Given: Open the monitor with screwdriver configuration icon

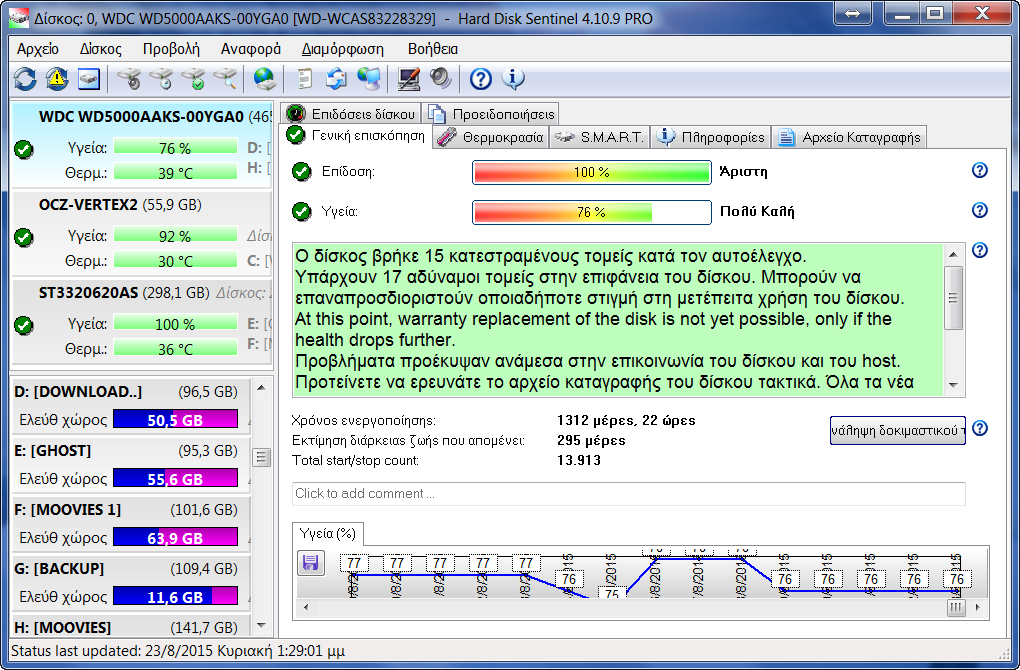Looking at the screenshot, I should 409,79.
